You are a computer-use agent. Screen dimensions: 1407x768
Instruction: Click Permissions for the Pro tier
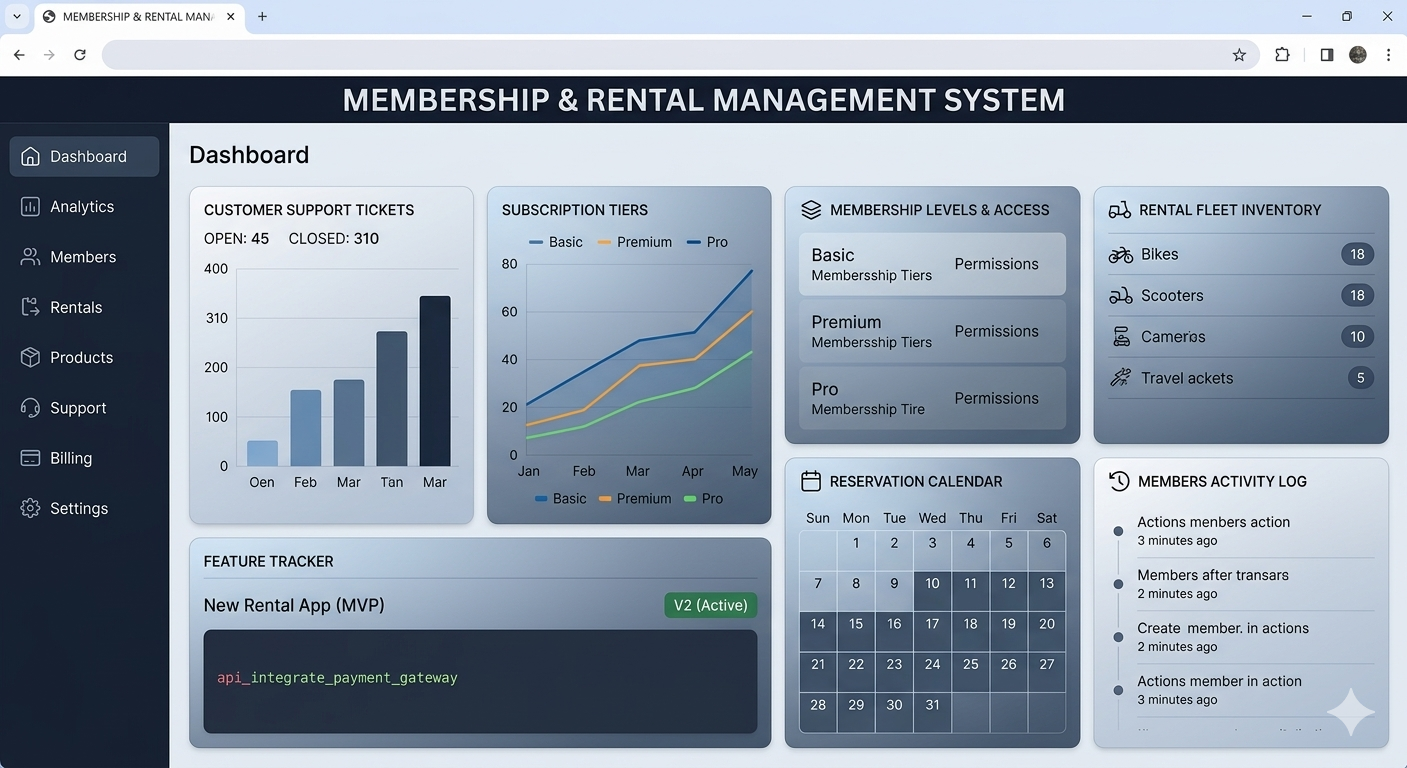coord(995,398)
